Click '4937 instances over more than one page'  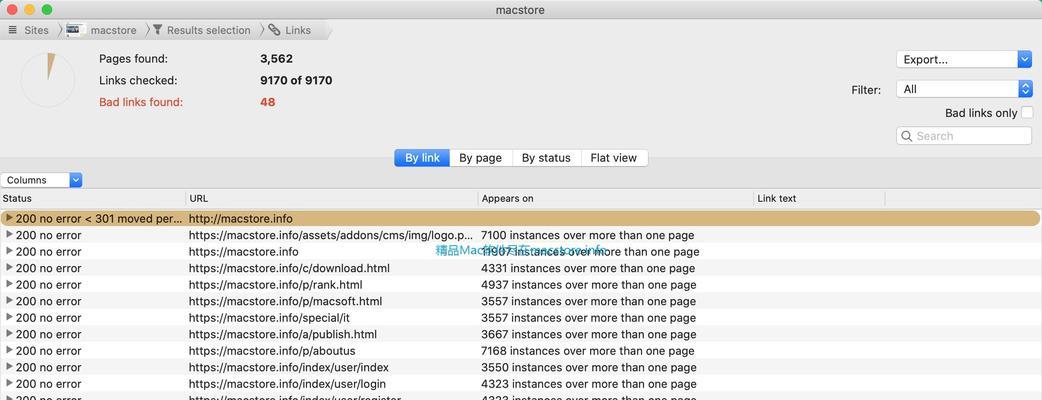(x=589, y=285)
